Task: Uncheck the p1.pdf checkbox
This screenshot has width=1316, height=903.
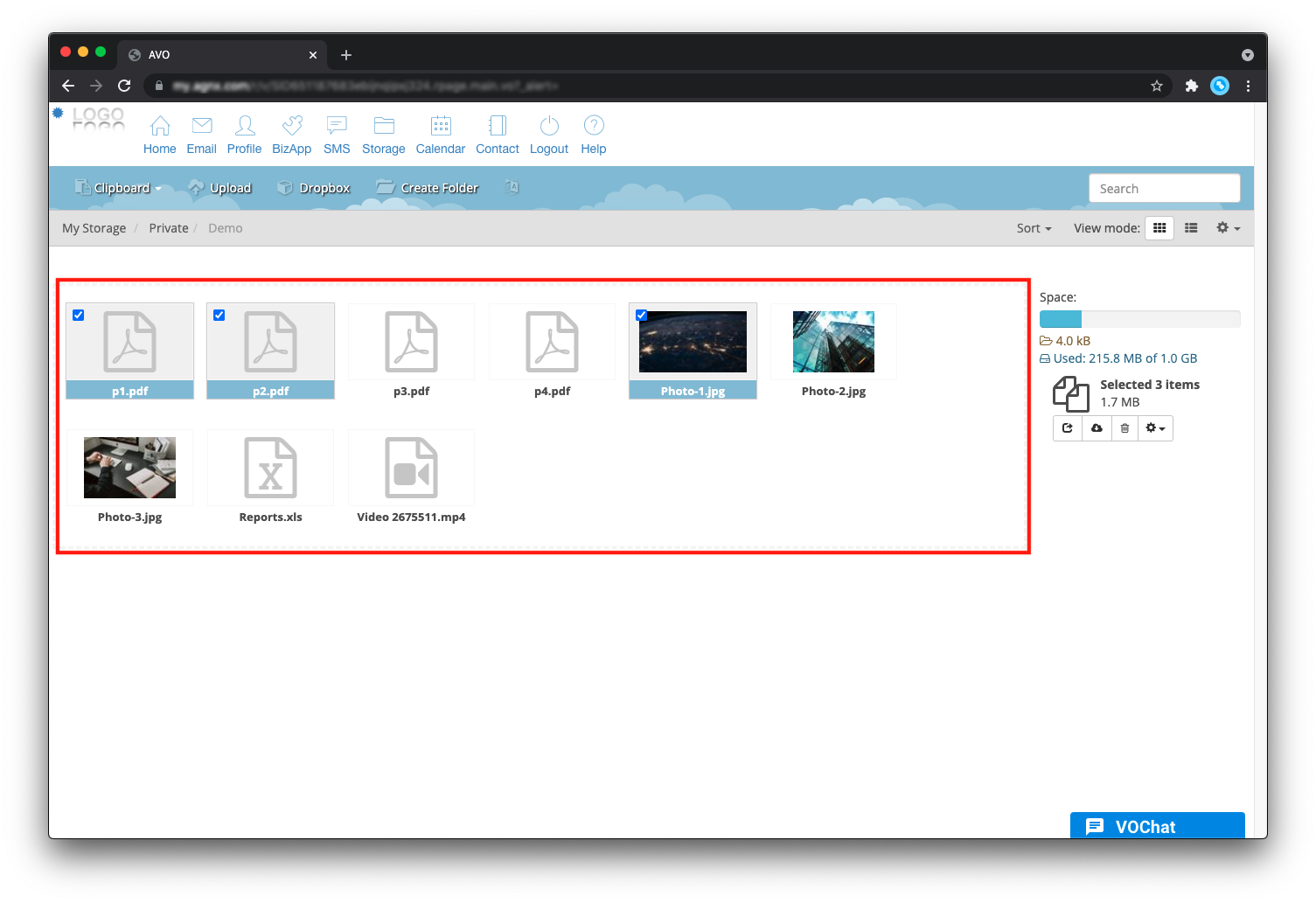Action: [x=79, y=316]
